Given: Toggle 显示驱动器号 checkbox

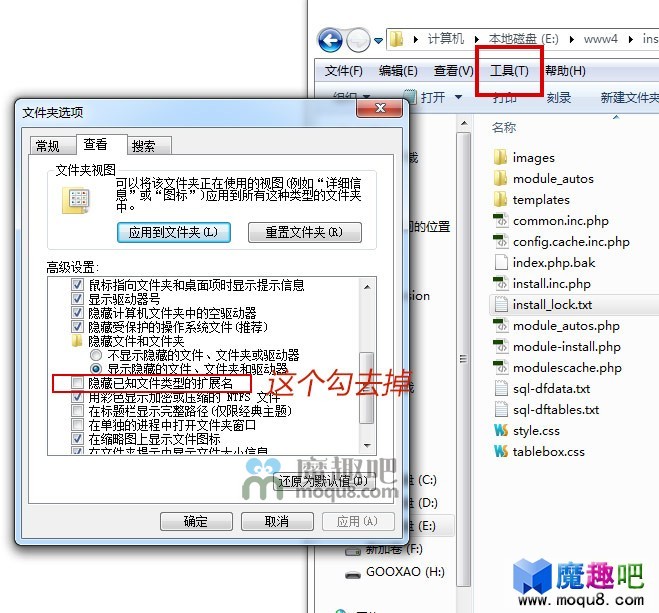Looking at the screenshot, I should [x=77, y=299].
